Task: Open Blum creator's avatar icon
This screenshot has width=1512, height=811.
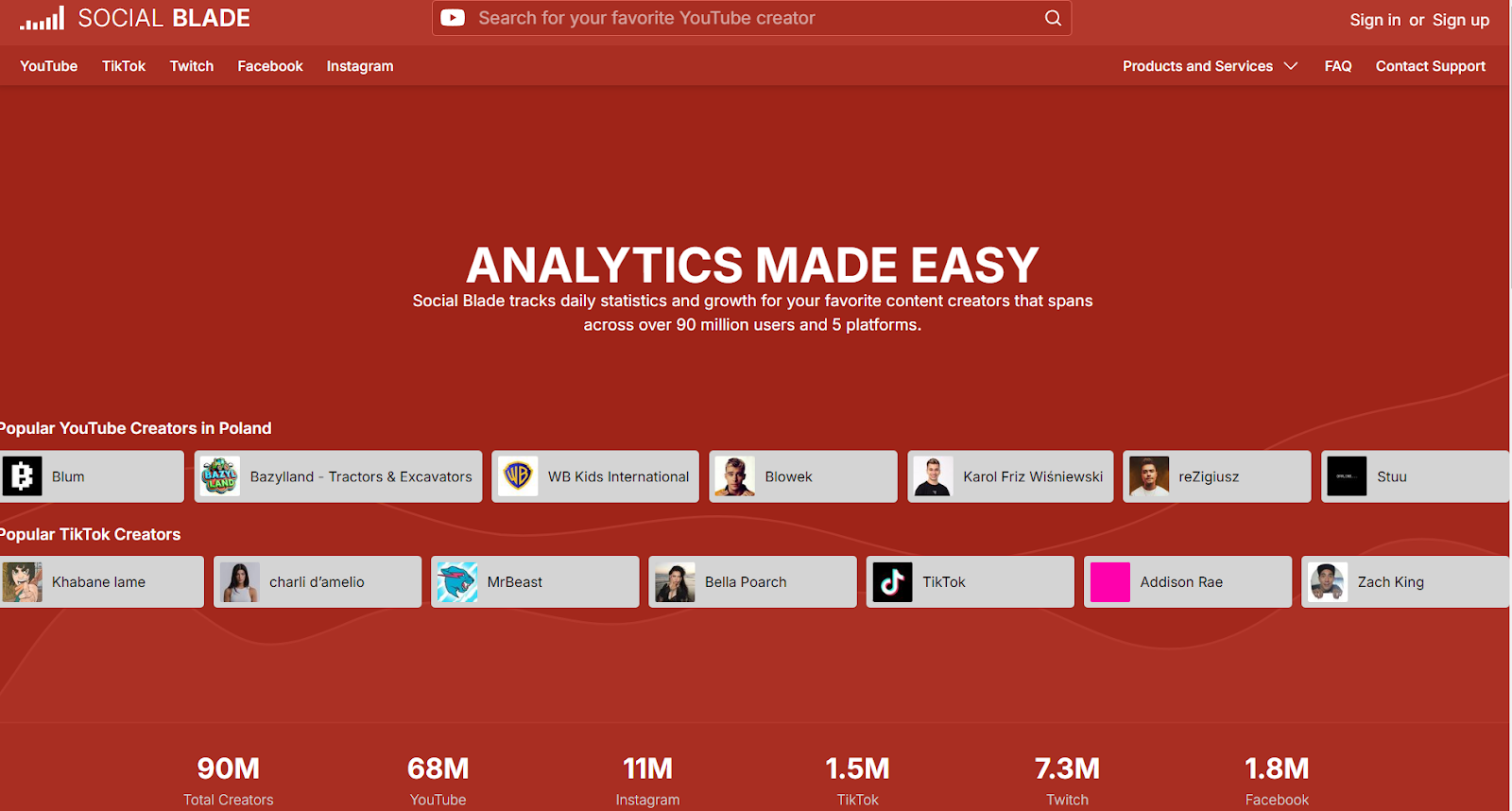Action: [x=23, y=476]
